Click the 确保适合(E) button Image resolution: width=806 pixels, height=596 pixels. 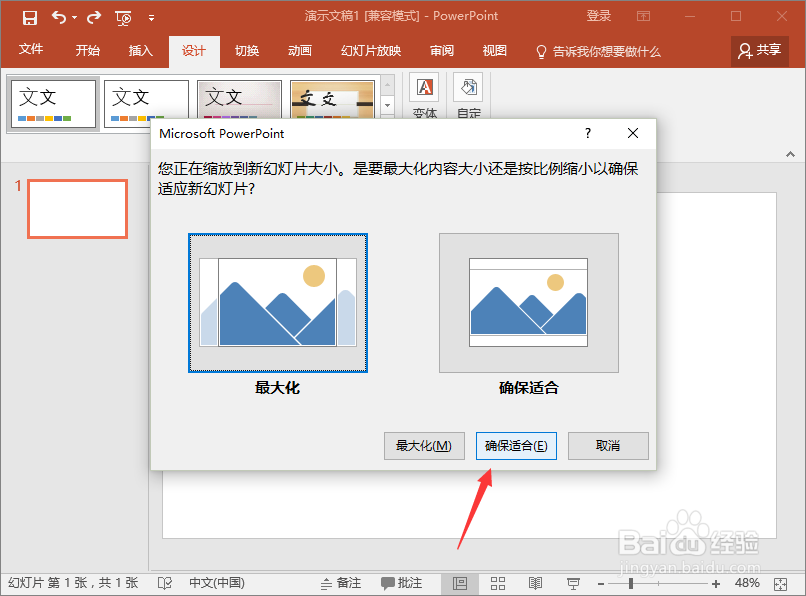click(516, 446)
